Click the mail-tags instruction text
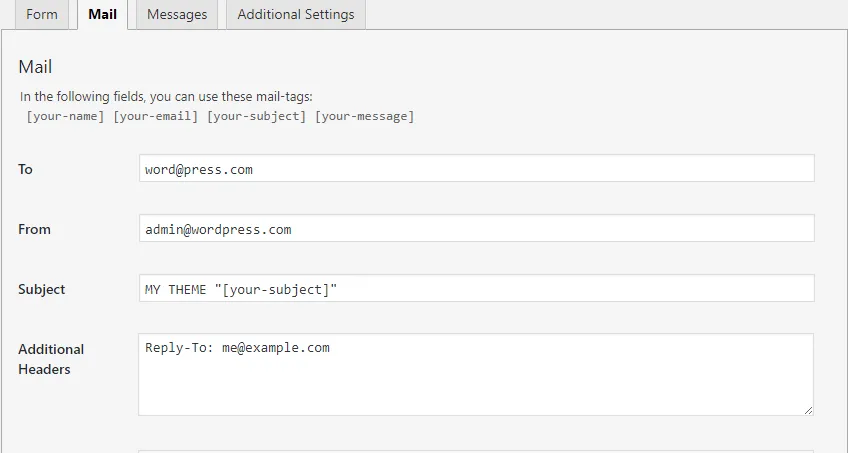Viewport: 848px width, 453px height. [167, 97]
